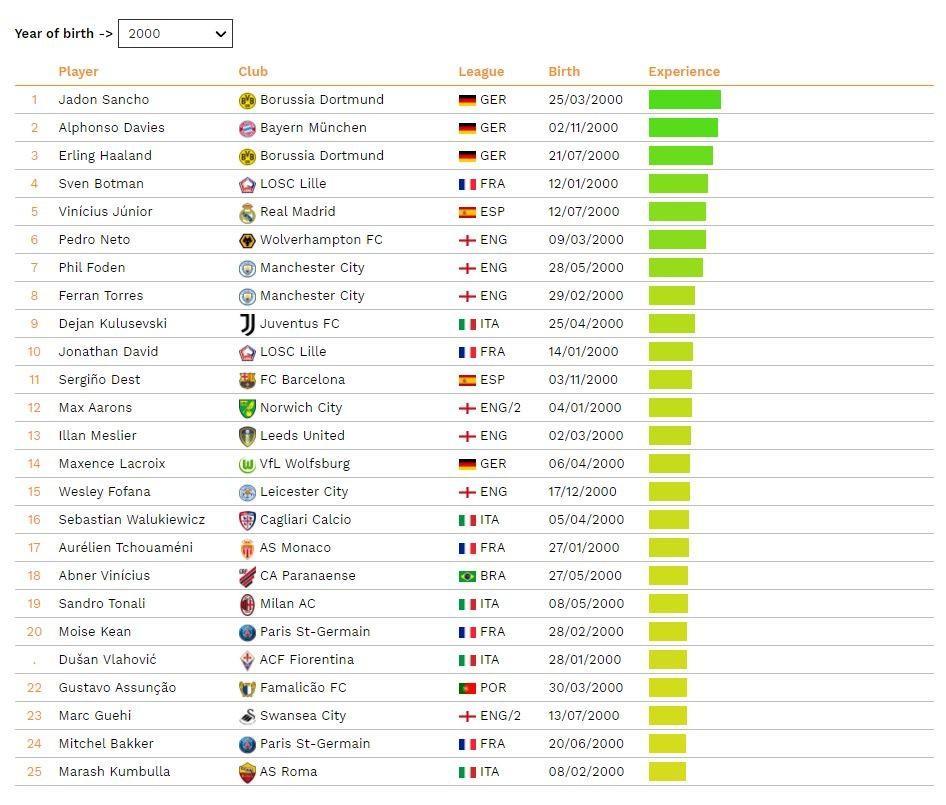Click the Cagliari Calcio crest icon
Image resolution: width=946 pixels, height=805 pixels.
247,520
